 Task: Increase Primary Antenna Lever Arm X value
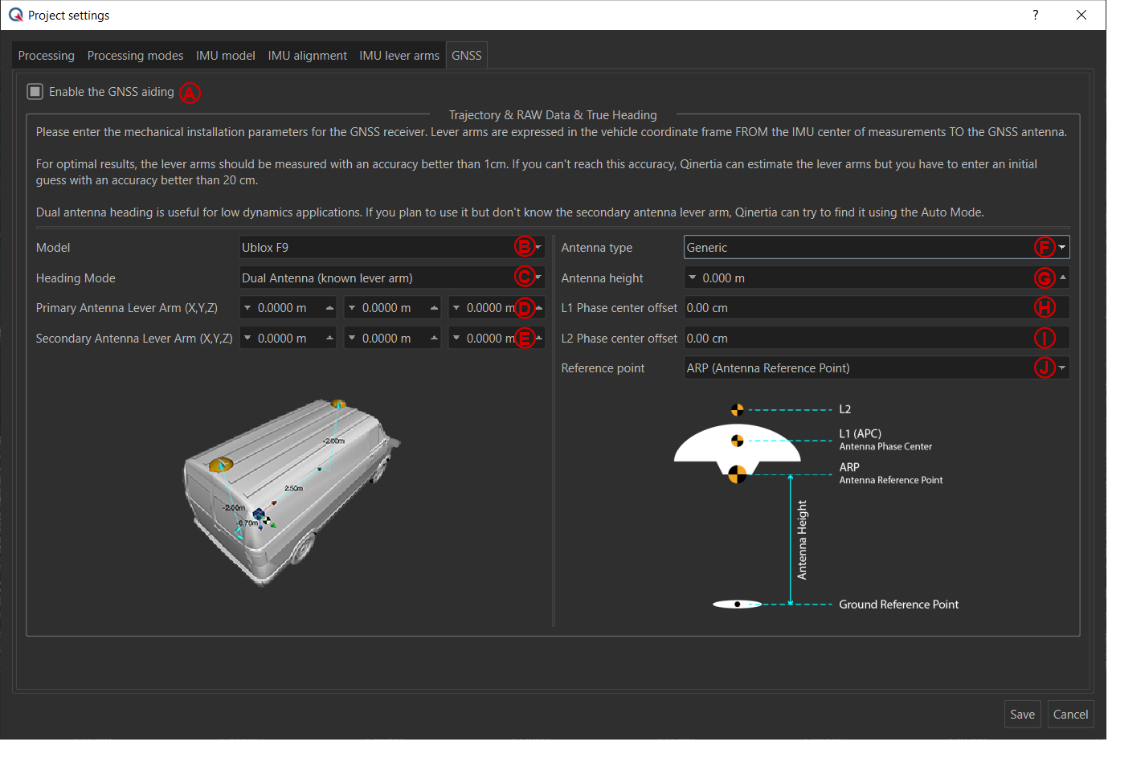330,308
